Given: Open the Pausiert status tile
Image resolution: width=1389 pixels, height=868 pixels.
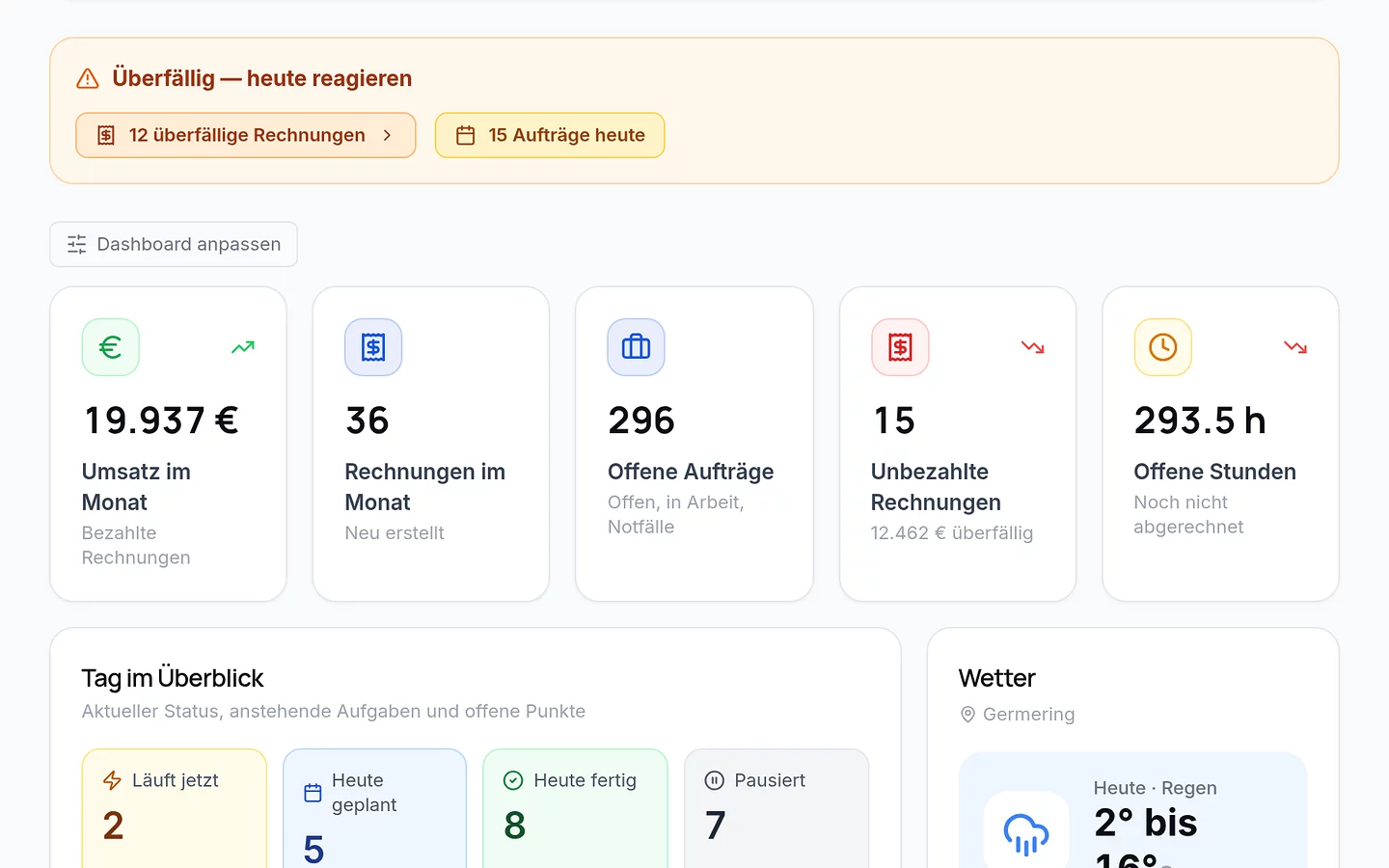Looking at the screenshot, I should coord(776,808).
